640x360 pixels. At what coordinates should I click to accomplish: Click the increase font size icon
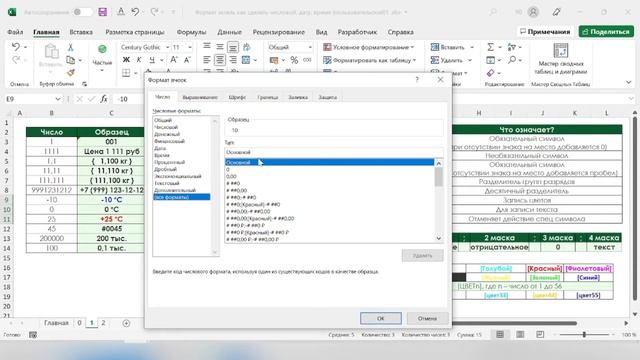tap(173, 60)
